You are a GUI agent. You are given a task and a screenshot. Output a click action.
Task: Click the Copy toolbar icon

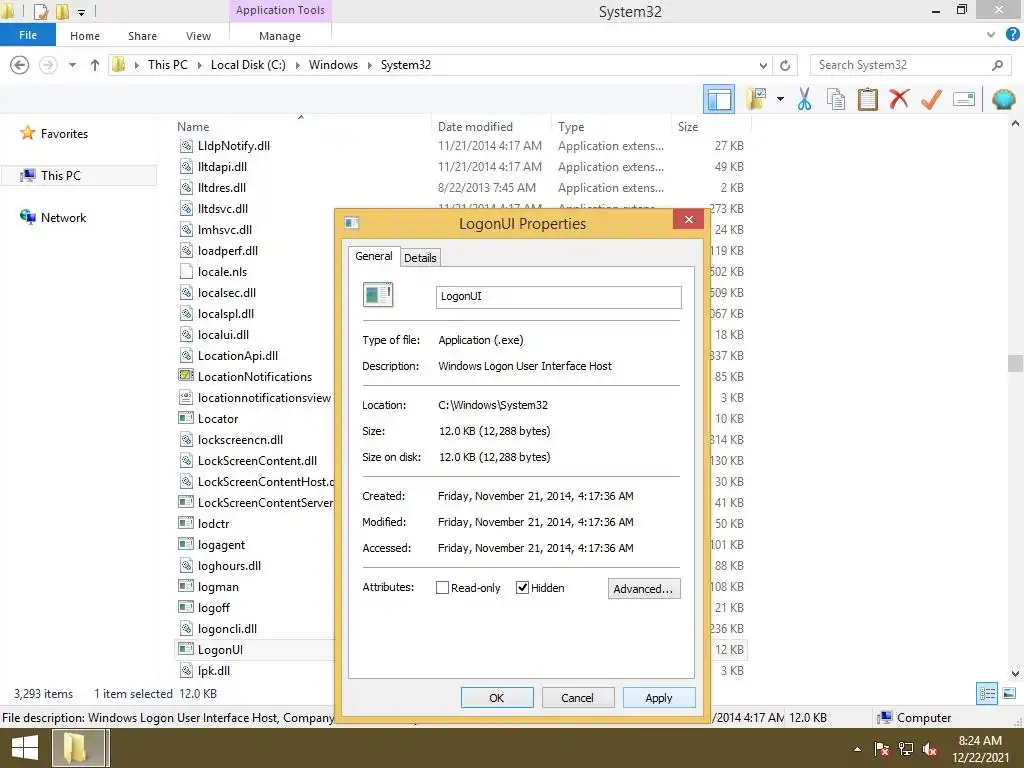[x=836, y=99]
